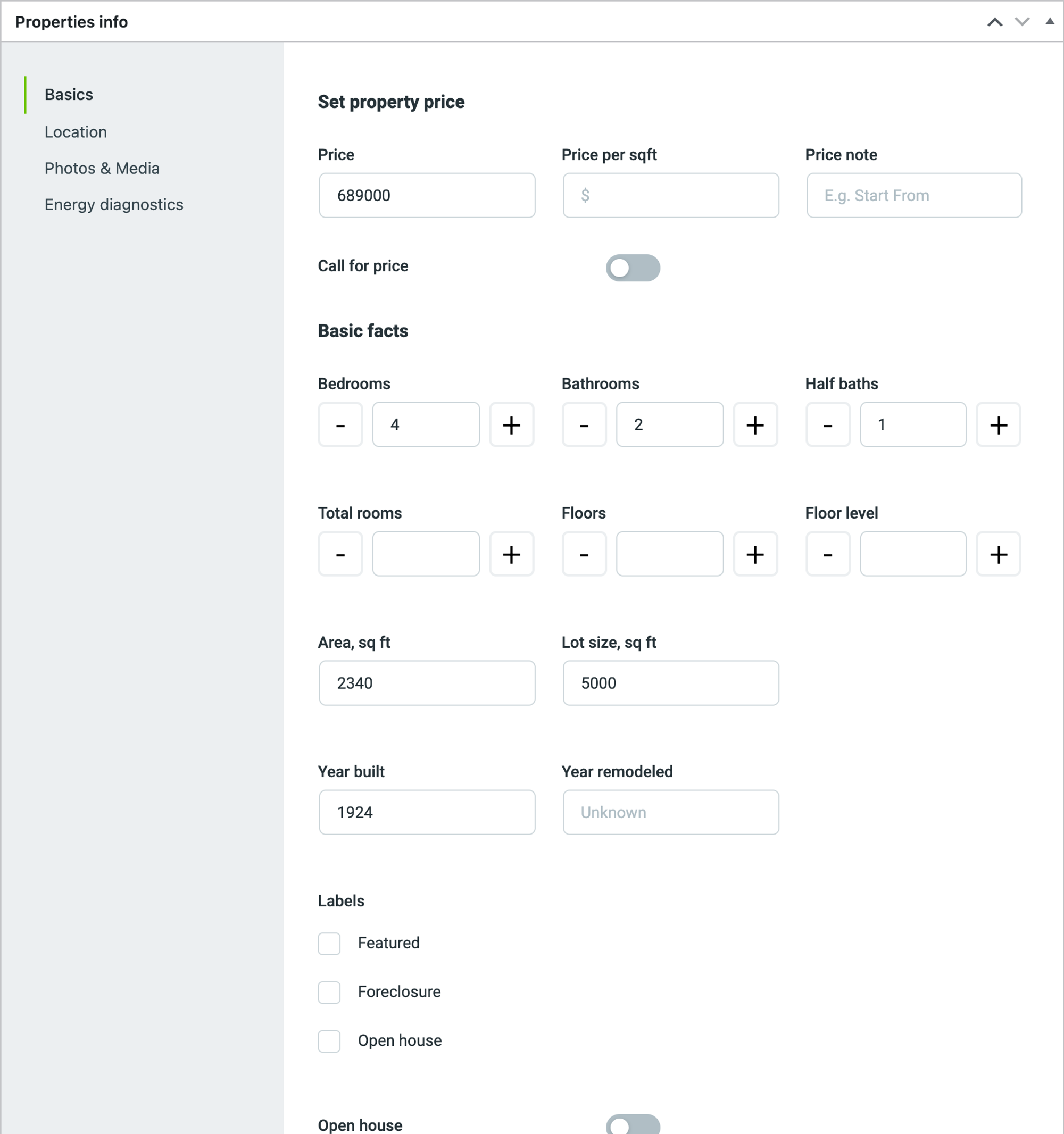The image size is (1064, 1134).
Task: Click the Properties info panel title
Action: click(x=71, y=22)
